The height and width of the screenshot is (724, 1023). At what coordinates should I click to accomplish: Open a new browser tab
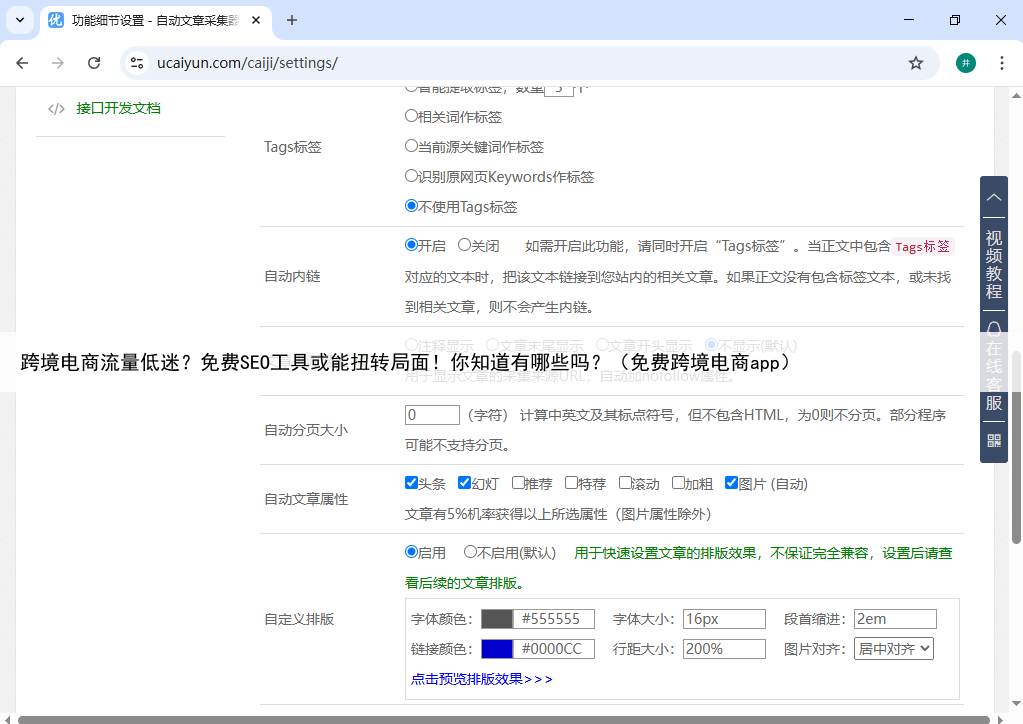(x=292, y=20)
